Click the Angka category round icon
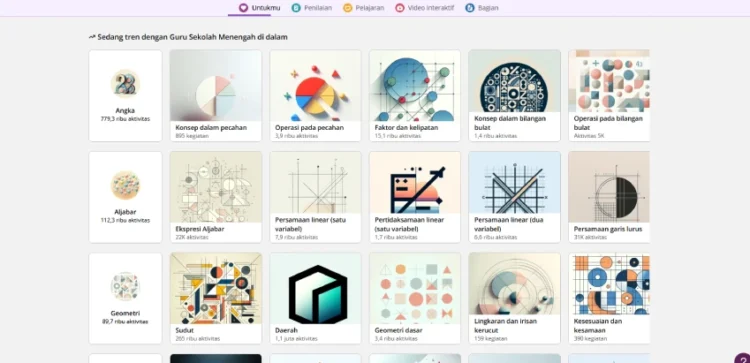The width and height of the screenshot is (750, 363). pos(125,84)
